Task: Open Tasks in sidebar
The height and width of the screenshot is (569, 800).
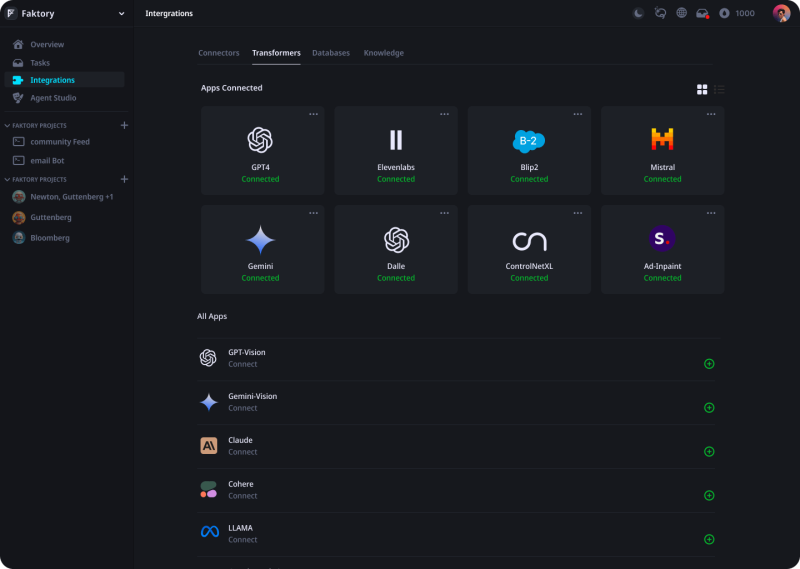Action: [64, 63]
